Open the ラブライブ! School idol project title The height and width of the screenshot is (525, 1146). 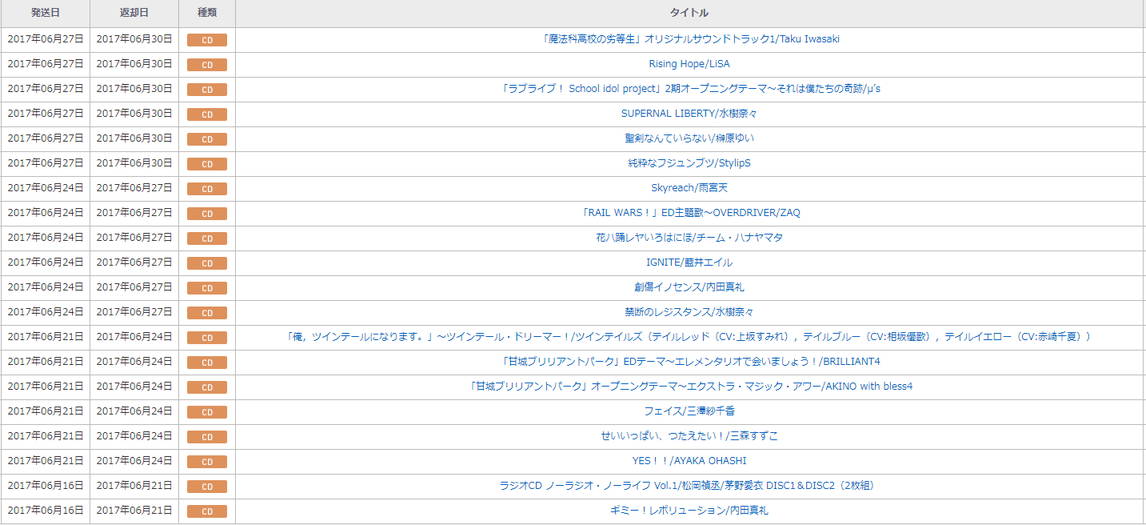coord(689,88)
